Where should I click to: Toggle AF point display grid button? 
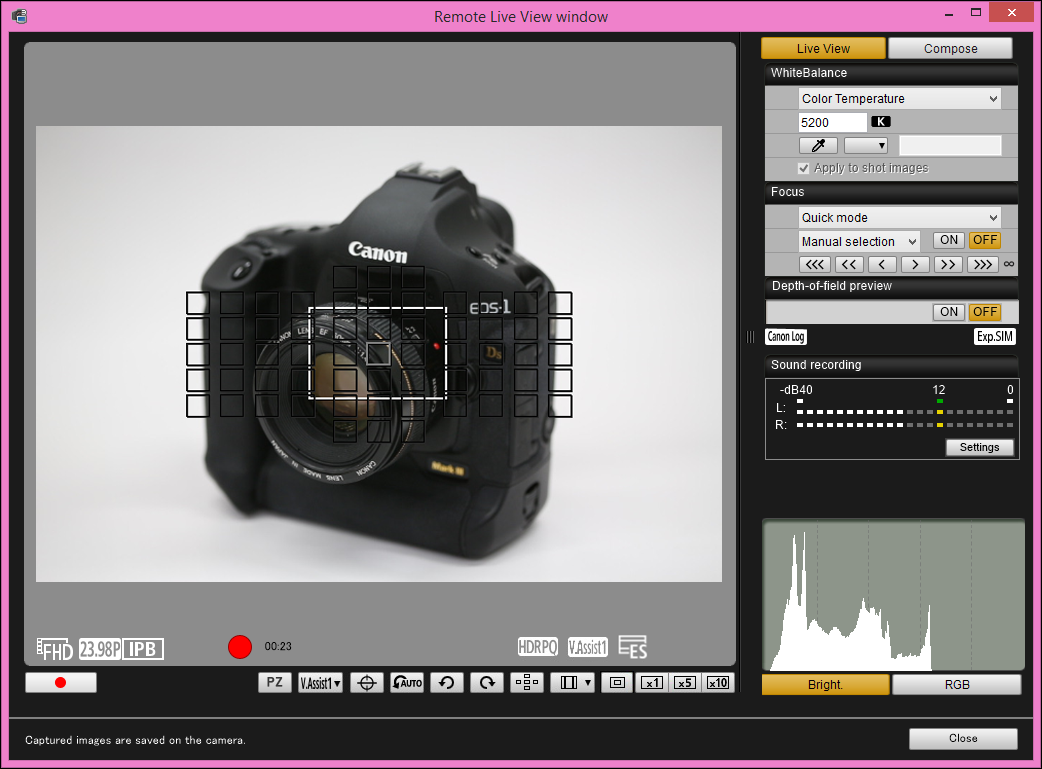pyautogui.click(x=527, y=683)
